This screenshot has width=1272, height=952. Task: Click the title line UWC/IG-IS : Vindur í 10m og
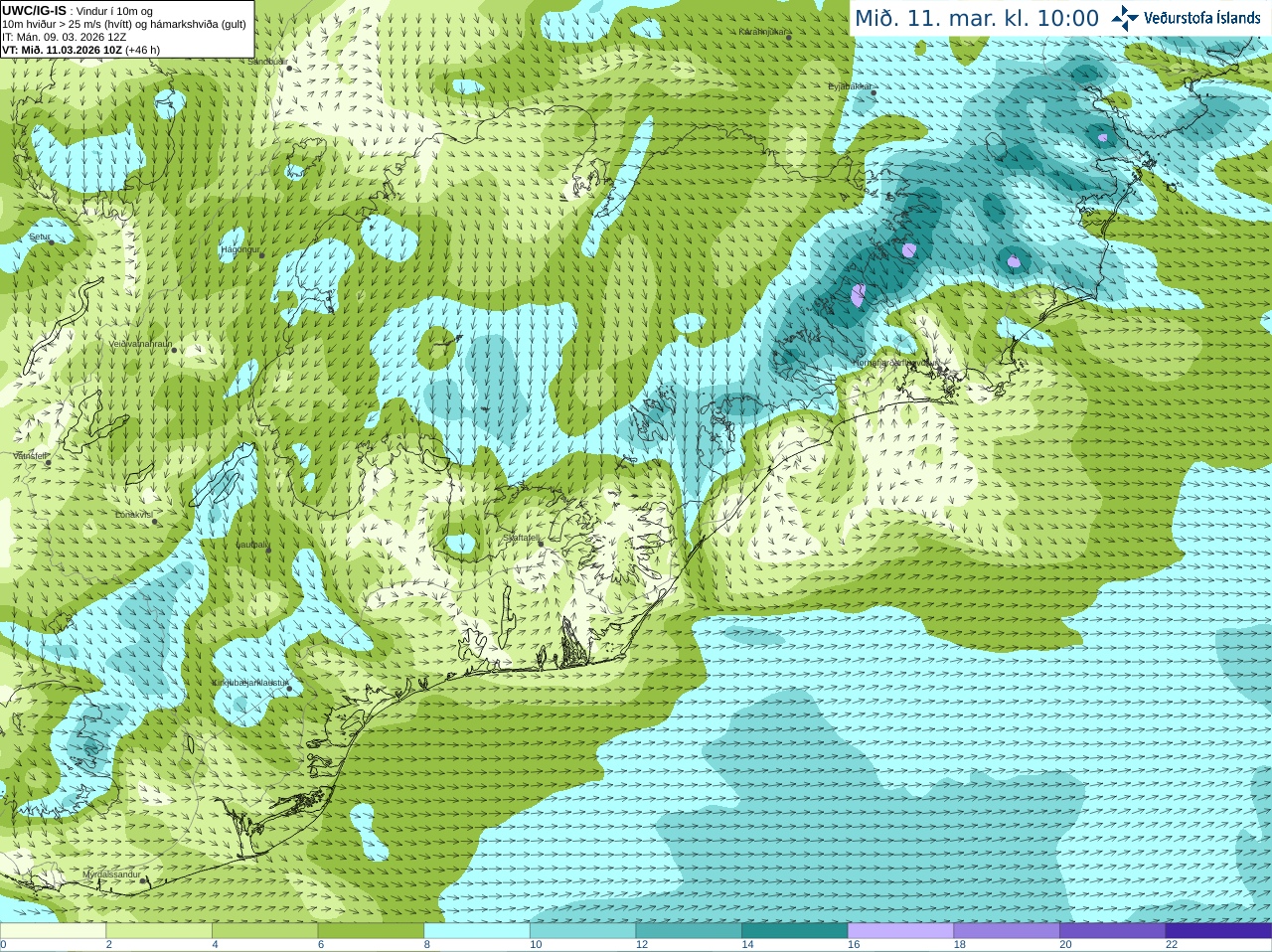[x=78, y=11]
